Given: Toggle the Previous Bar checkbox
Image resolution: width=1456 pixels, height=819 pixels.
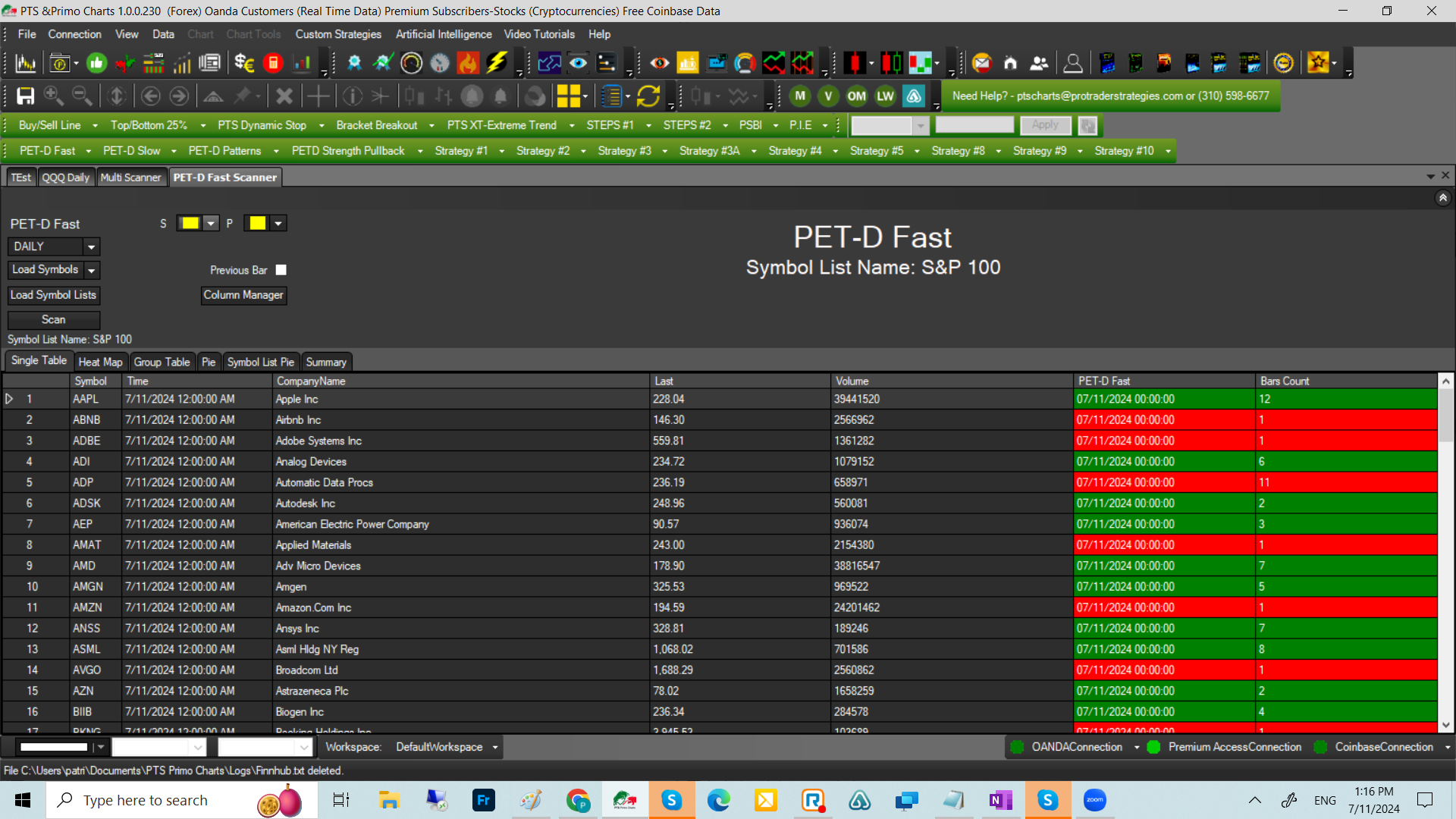Looking at the screenshot, I should click(x=281, y=269).
